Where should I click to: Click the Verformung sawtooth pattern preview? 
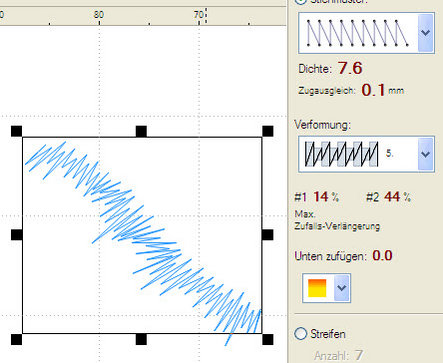point(341,154)
